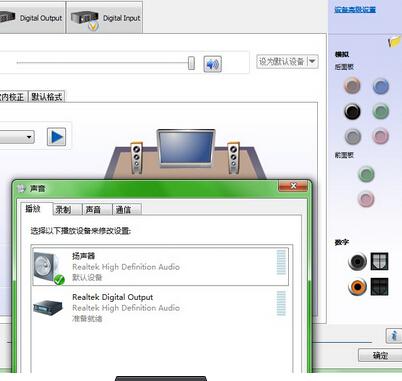Mute the main volume speaker button
This screenshot has height=381, width=402.
[x=213, y=64]
